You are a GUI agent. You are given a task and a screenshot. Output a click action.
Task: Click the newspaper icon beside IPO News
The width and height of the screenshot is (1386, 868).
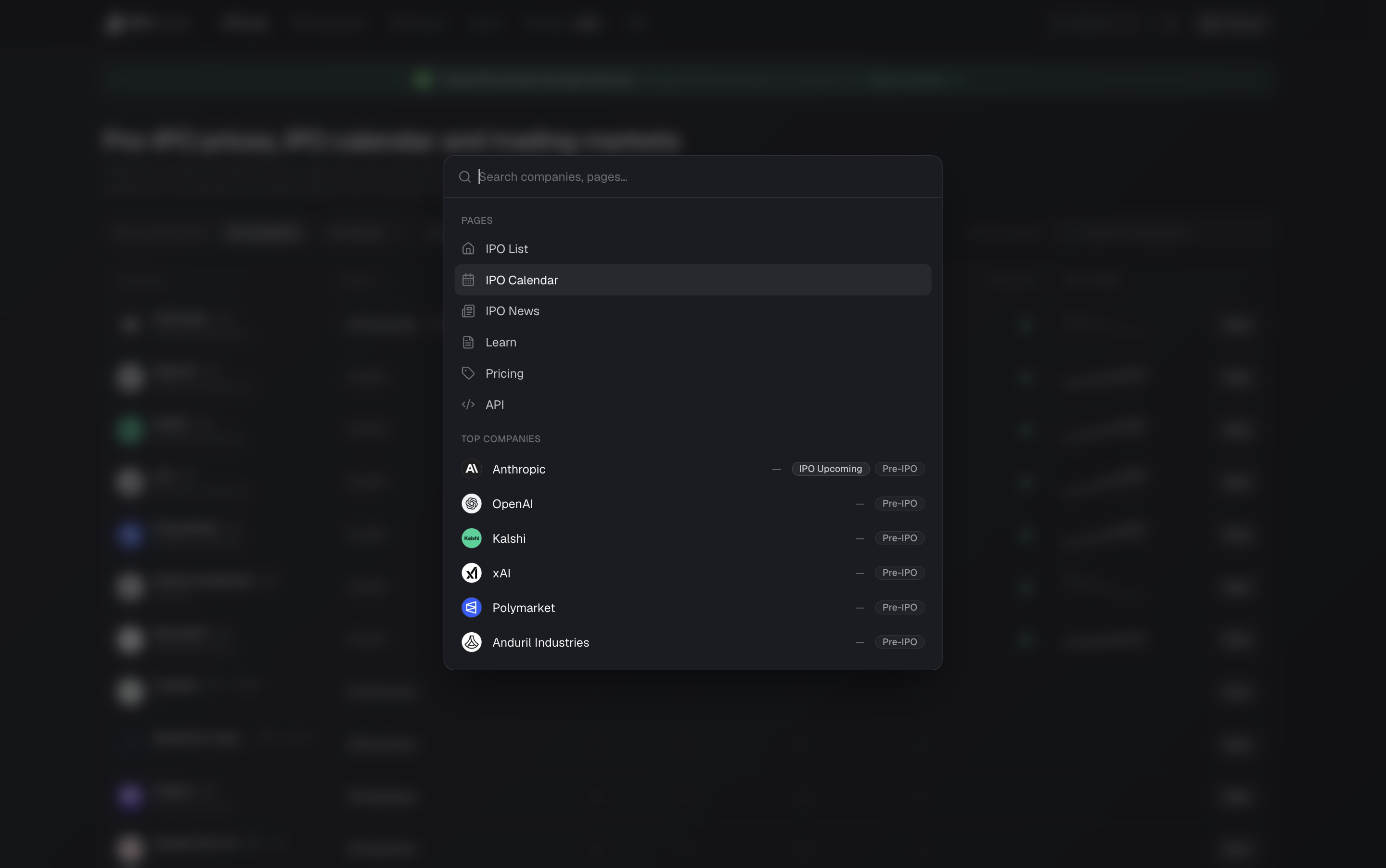pos(468,311)
